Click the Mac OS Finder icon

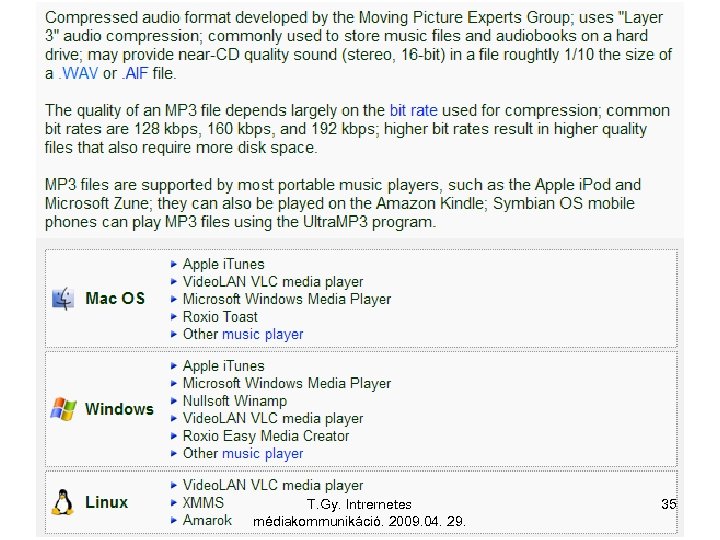pyautogui.click(x=63, y=299)
